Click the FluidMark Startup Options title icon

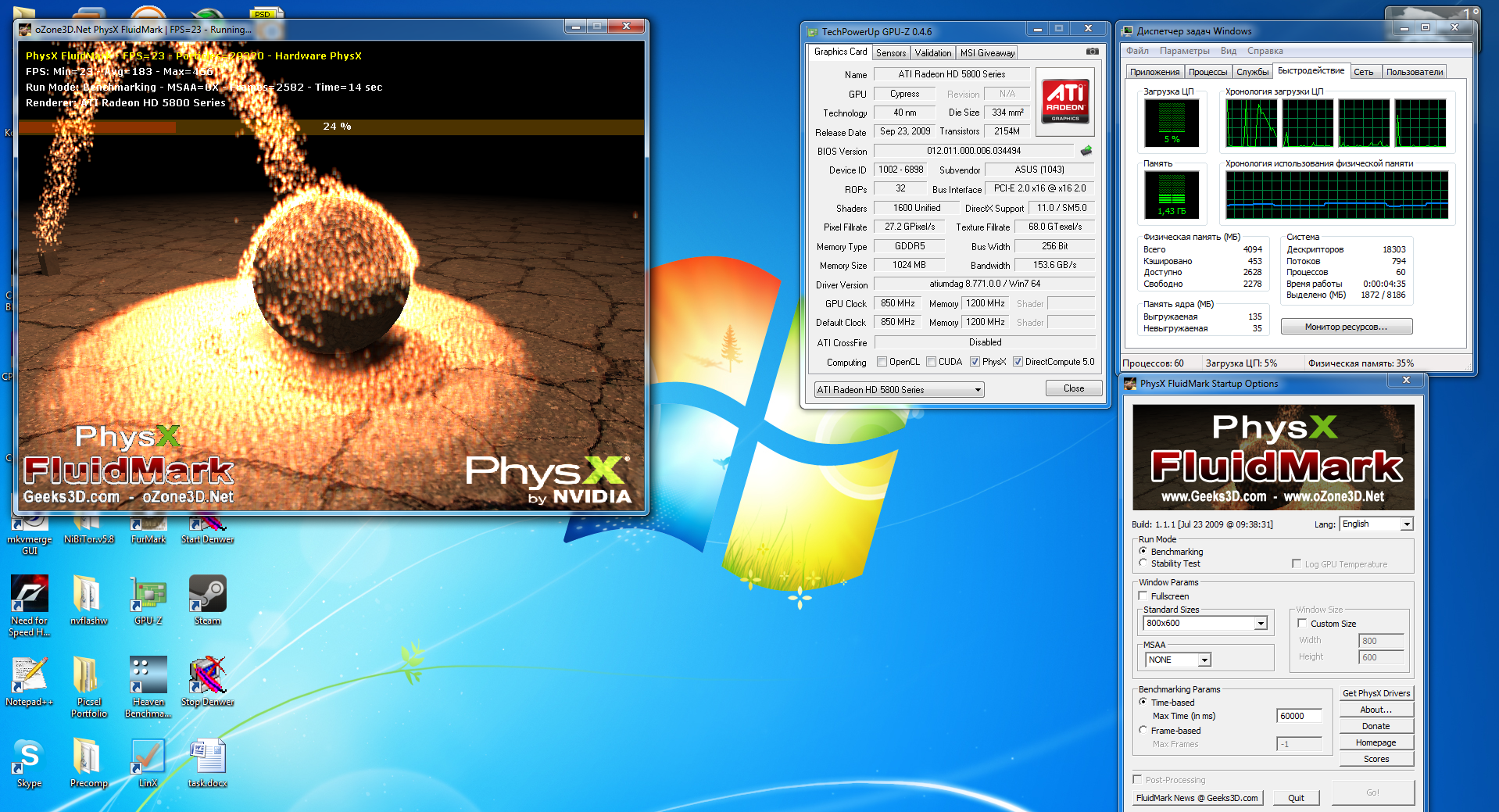pyautogui.click(x=1129, y=384)
